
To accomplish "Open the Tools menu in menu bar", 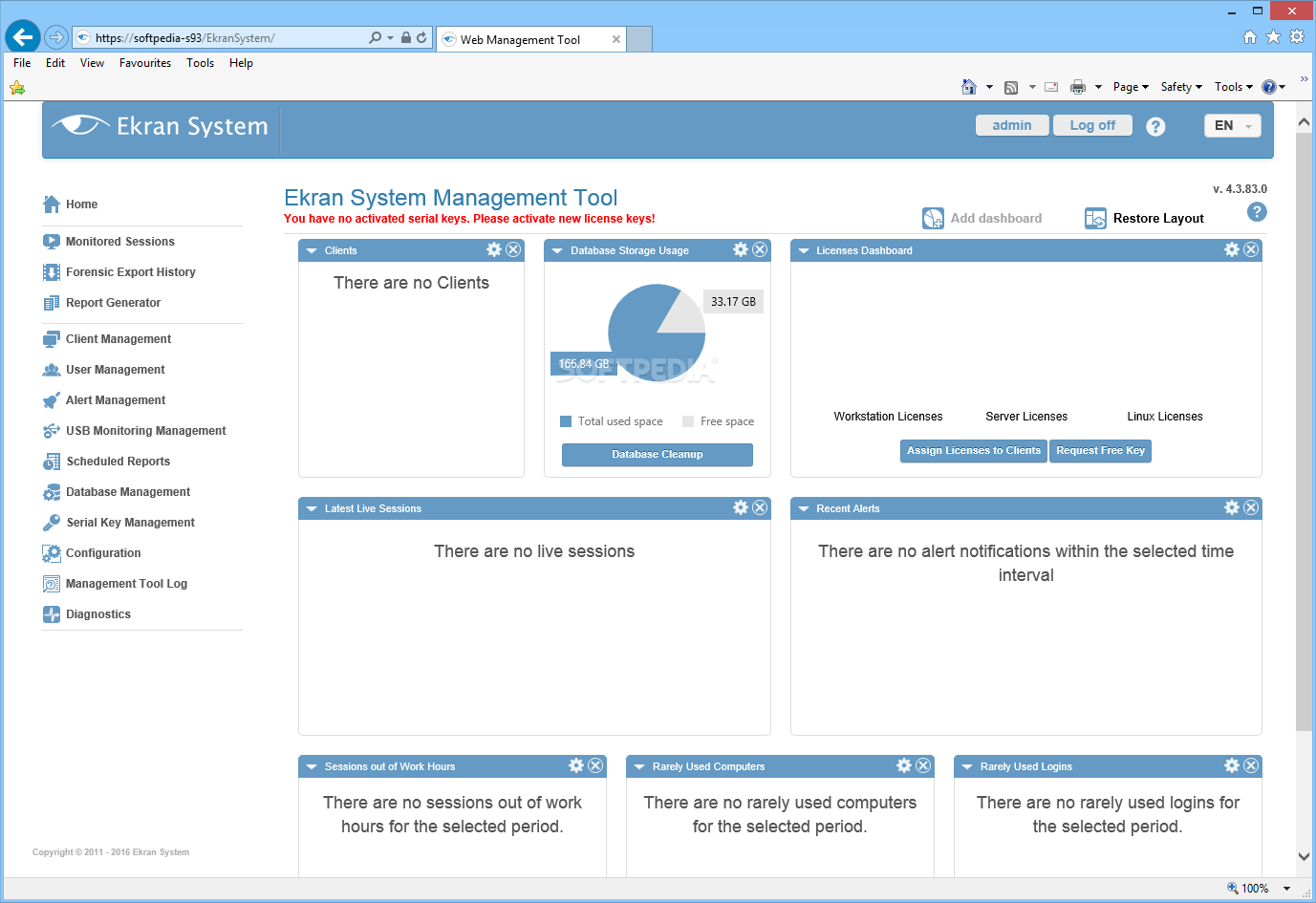I will 200,63.
